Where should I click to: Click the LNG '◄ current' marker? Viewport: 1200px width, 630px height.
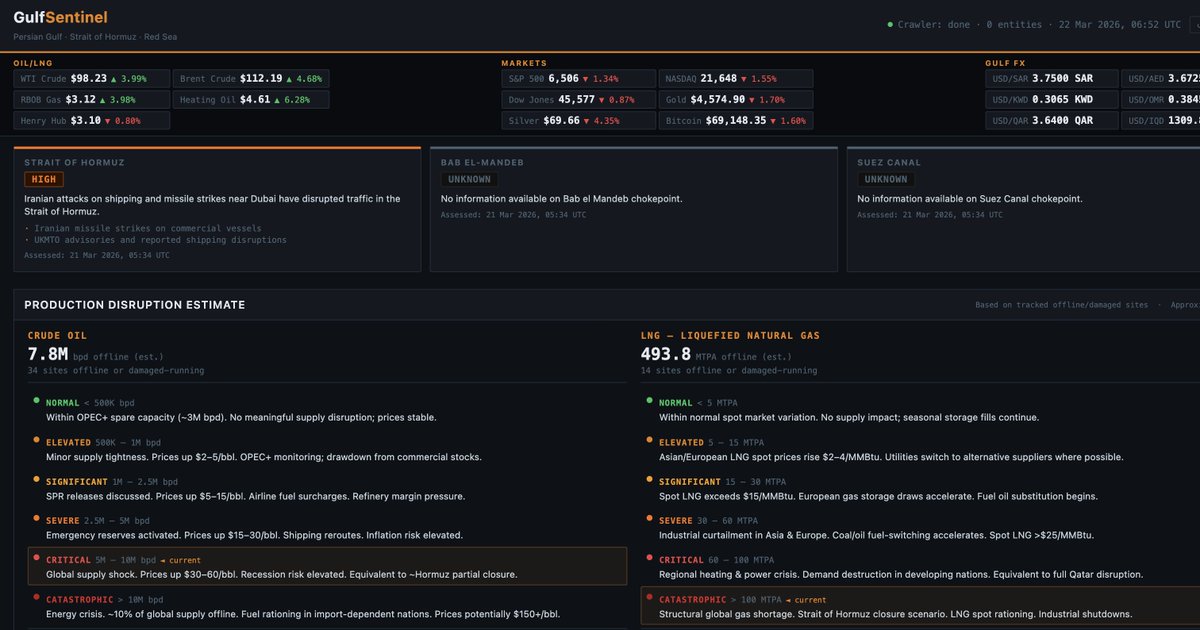coord(805,600)
